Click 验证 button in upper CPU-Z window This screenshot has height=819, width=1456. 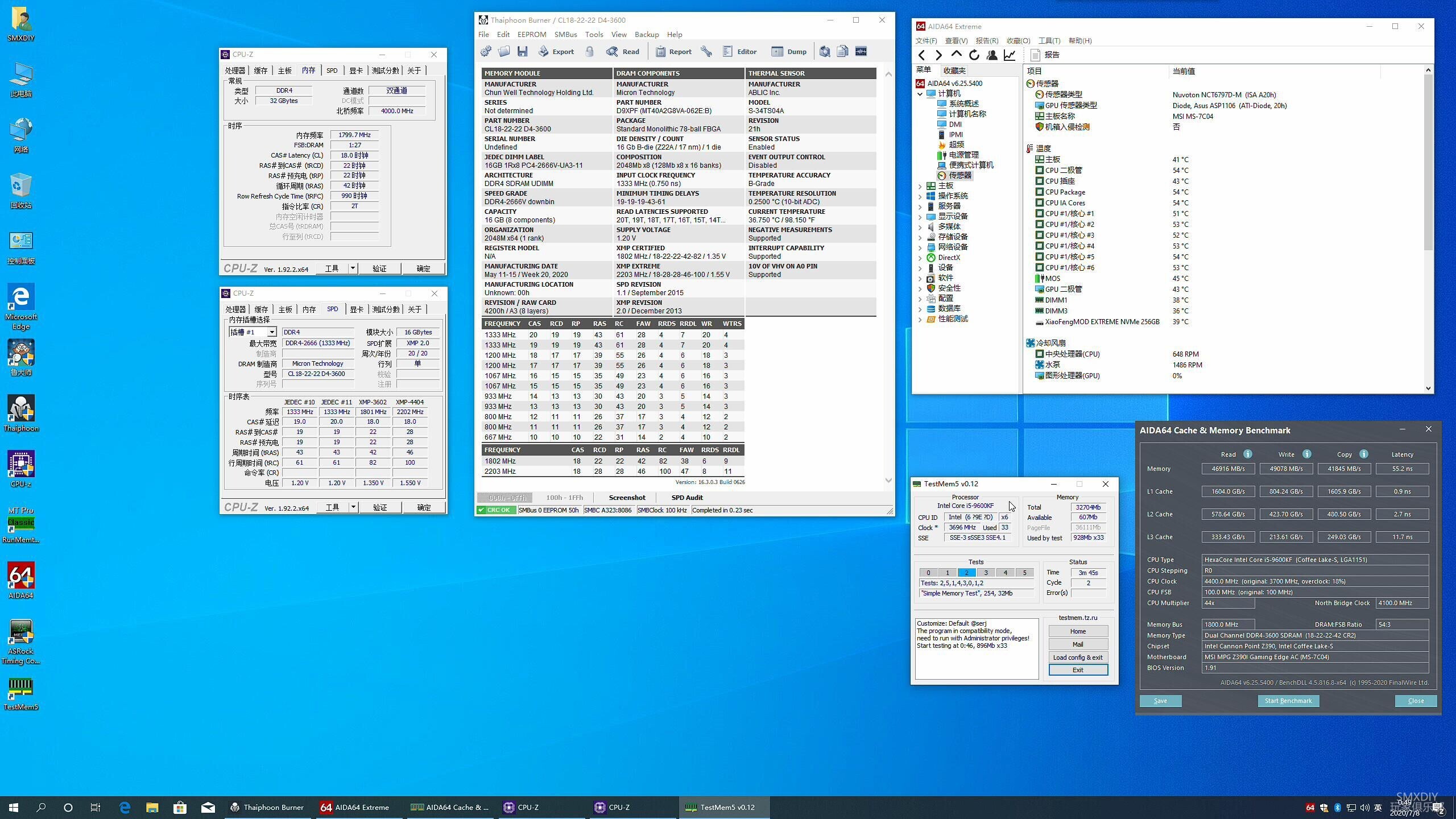click(x=379, y=268)
